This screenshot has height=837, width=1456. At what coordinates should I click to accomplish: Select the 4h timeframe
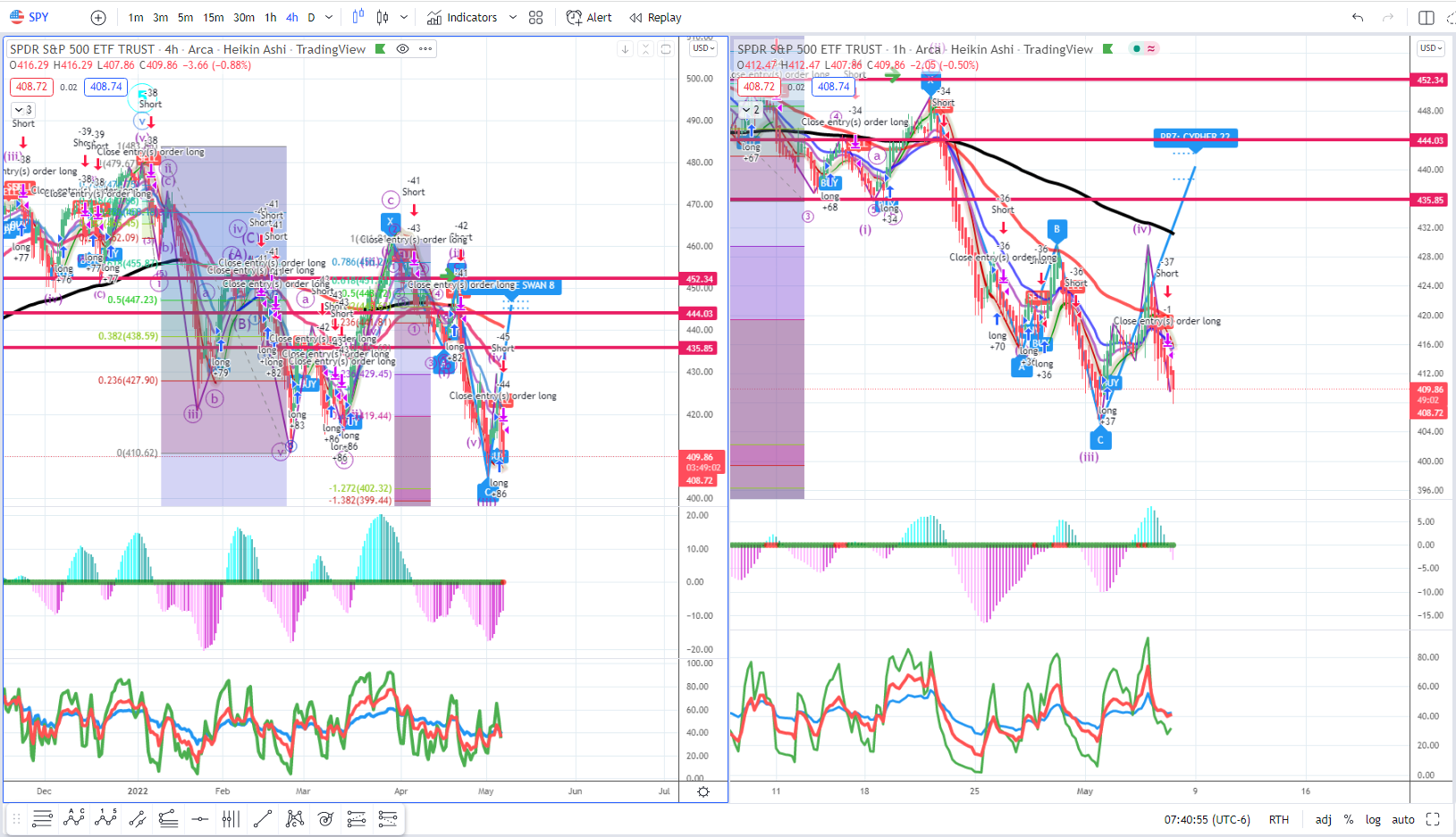292,18
